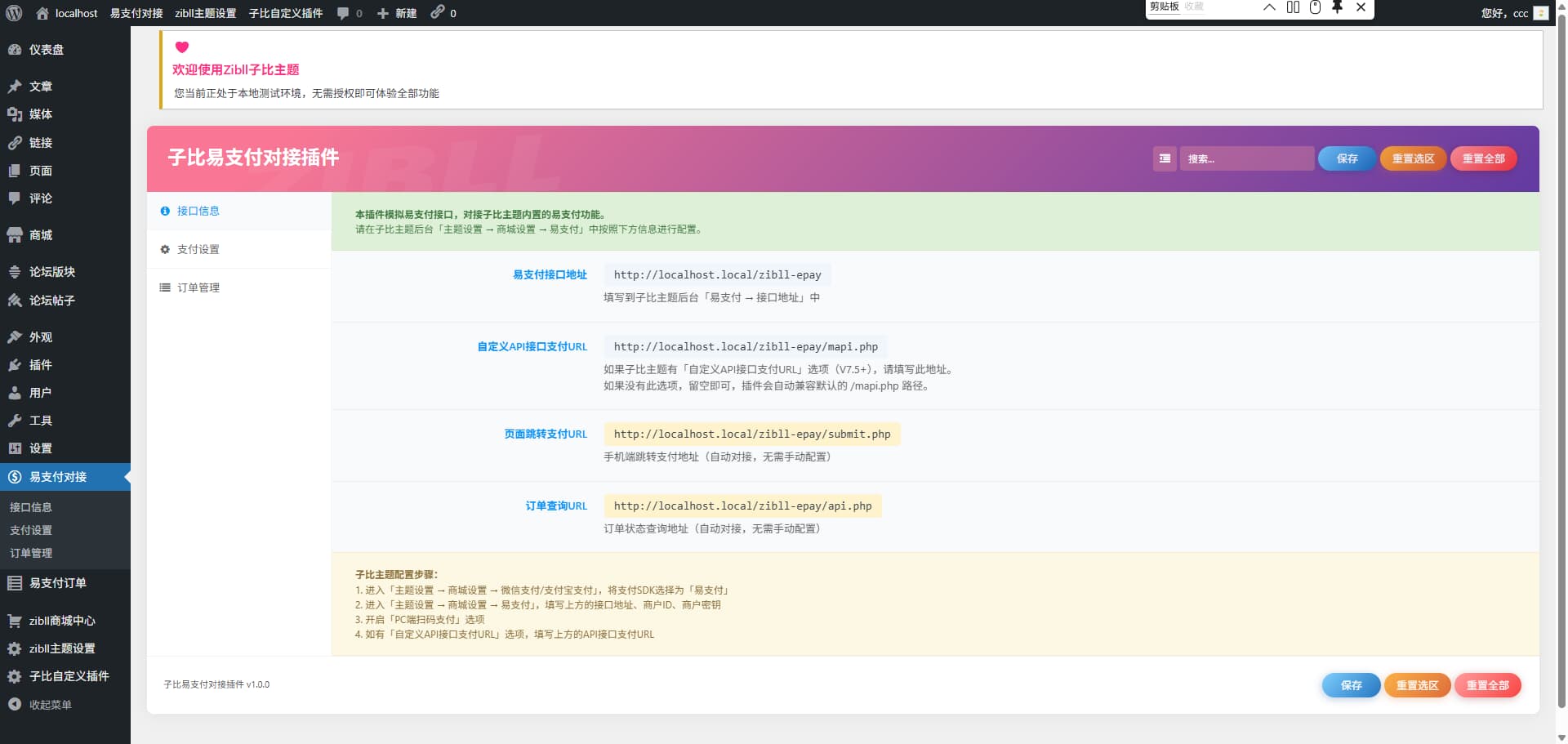Image resolution: width=1568 pixels, height=744 pixels.
Task: Select the 接口信息 plugin tab
Action: coord(238,211)
